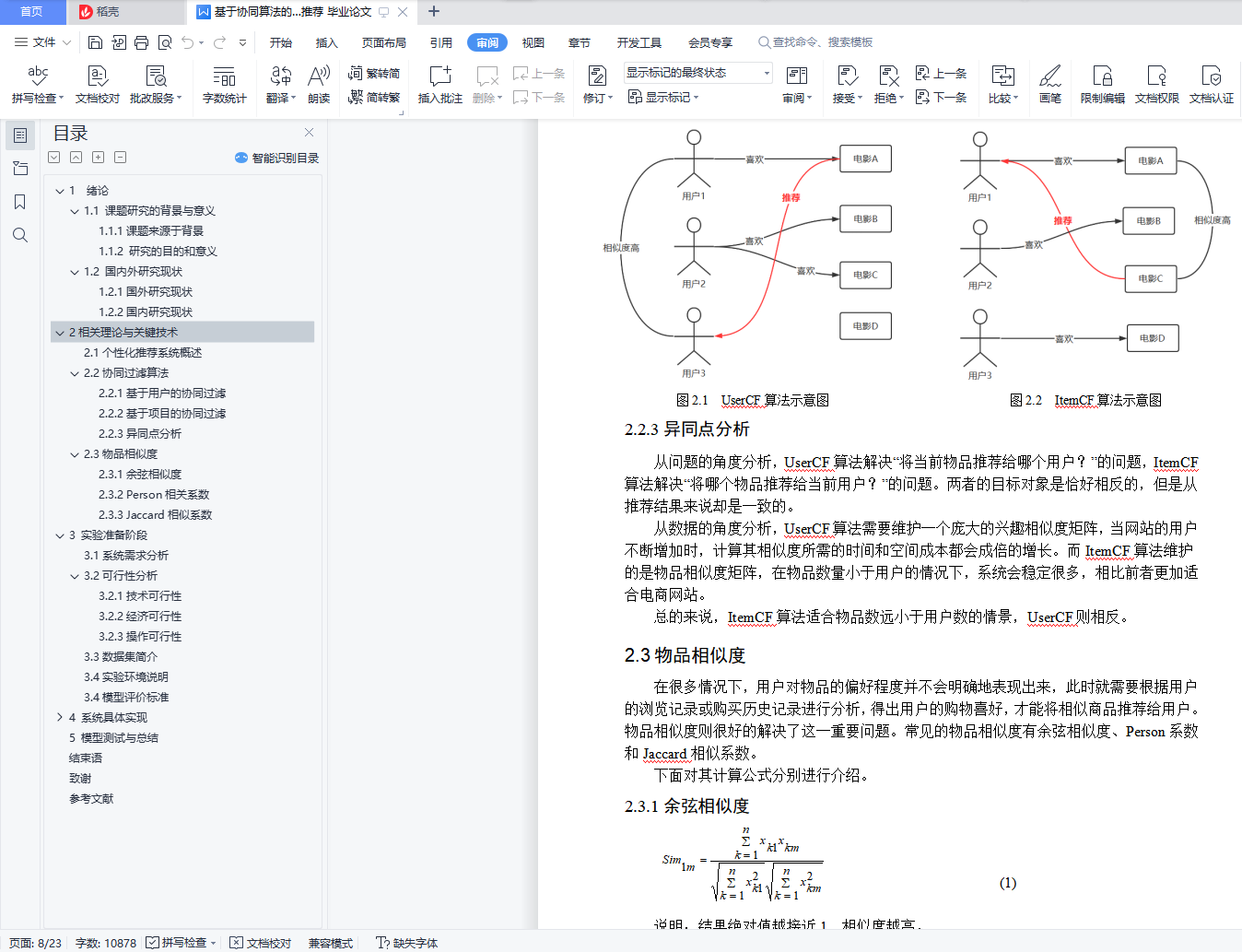Collapse the 1.2 国内外研究现状 node
Viewport: 1242px width, 952px height.
click(x=75, y=272)
